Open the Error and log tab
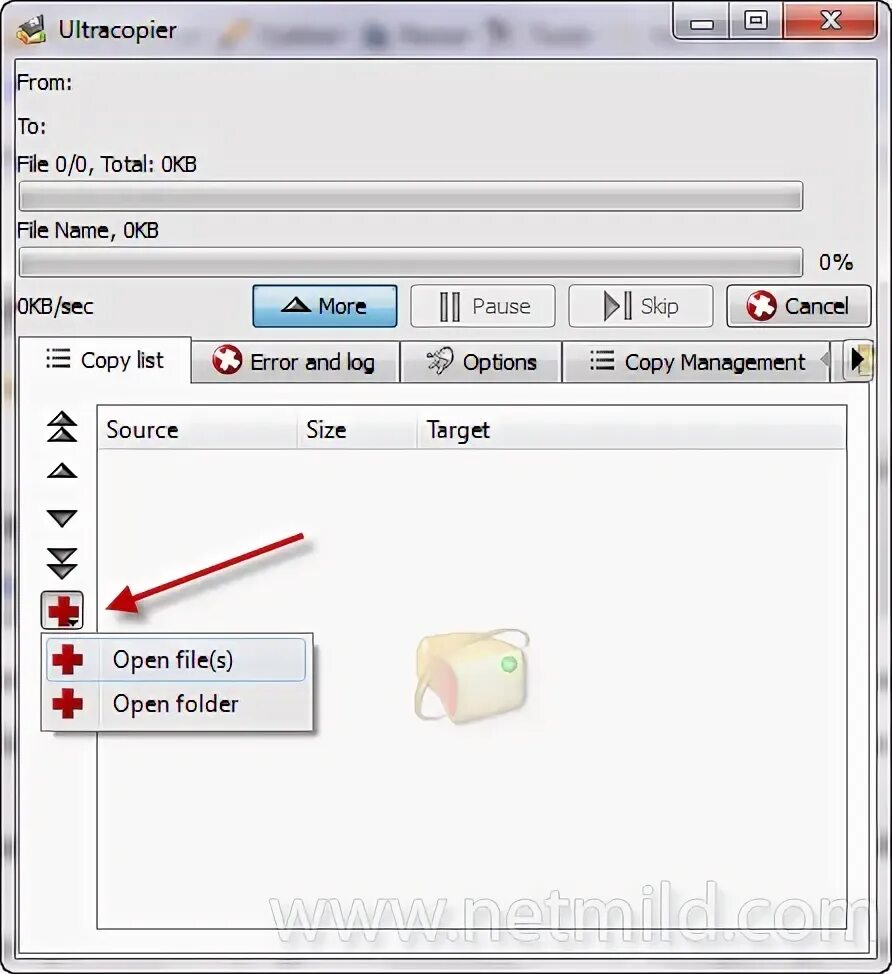Viewport: 892px width, 974px height. 295,362
